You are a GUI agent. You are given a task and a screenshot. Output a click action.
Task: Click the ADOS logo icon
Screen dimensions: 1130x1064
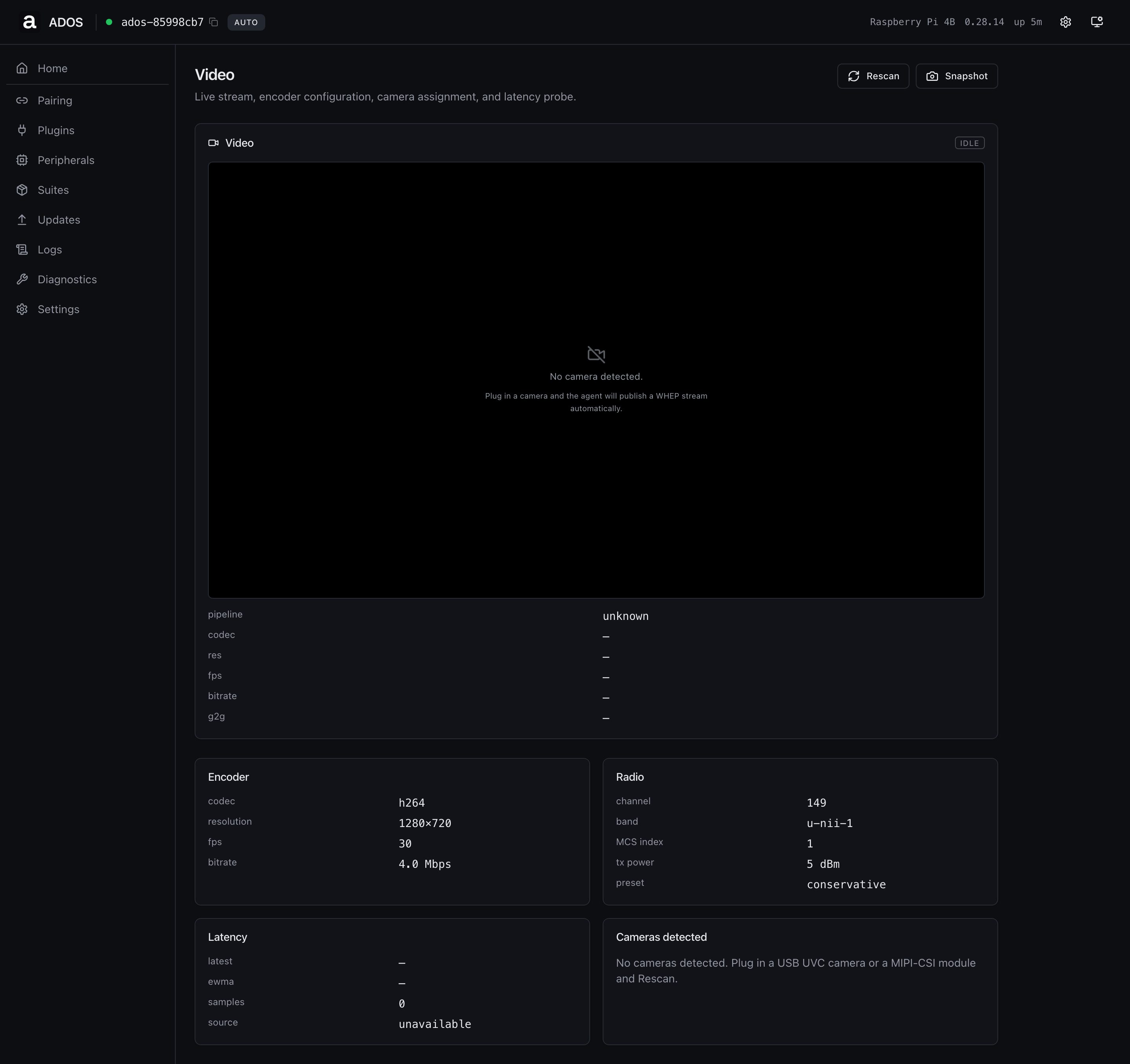29,22
